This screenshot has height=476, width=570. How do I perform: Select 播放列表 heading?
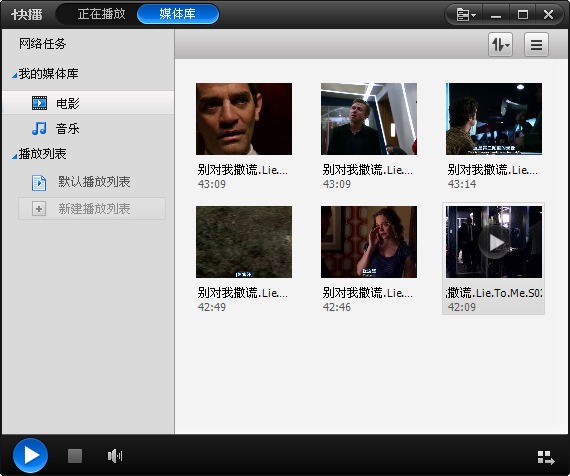pyautogui.click(x=42, y=154)
